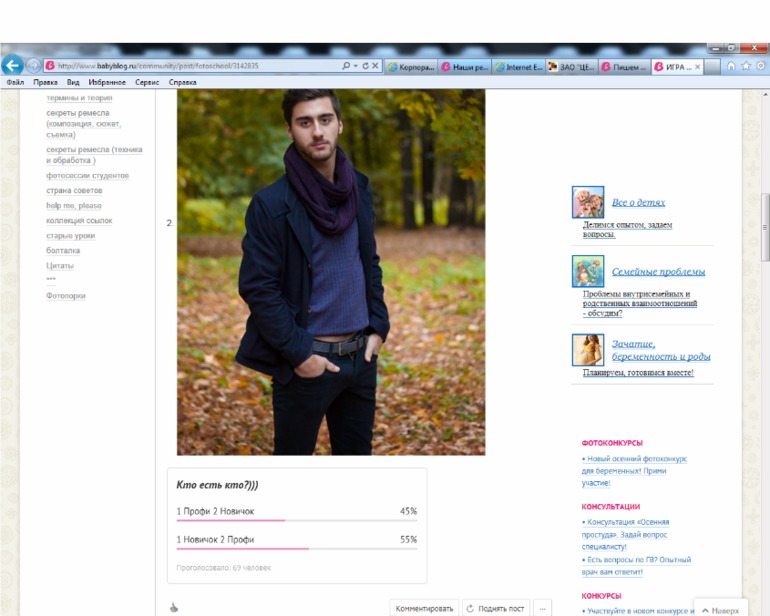Click the 'Все о детях' community thumbnail
Image resolution: width=770 pixels, height=616 pixels.
[587, 202]
